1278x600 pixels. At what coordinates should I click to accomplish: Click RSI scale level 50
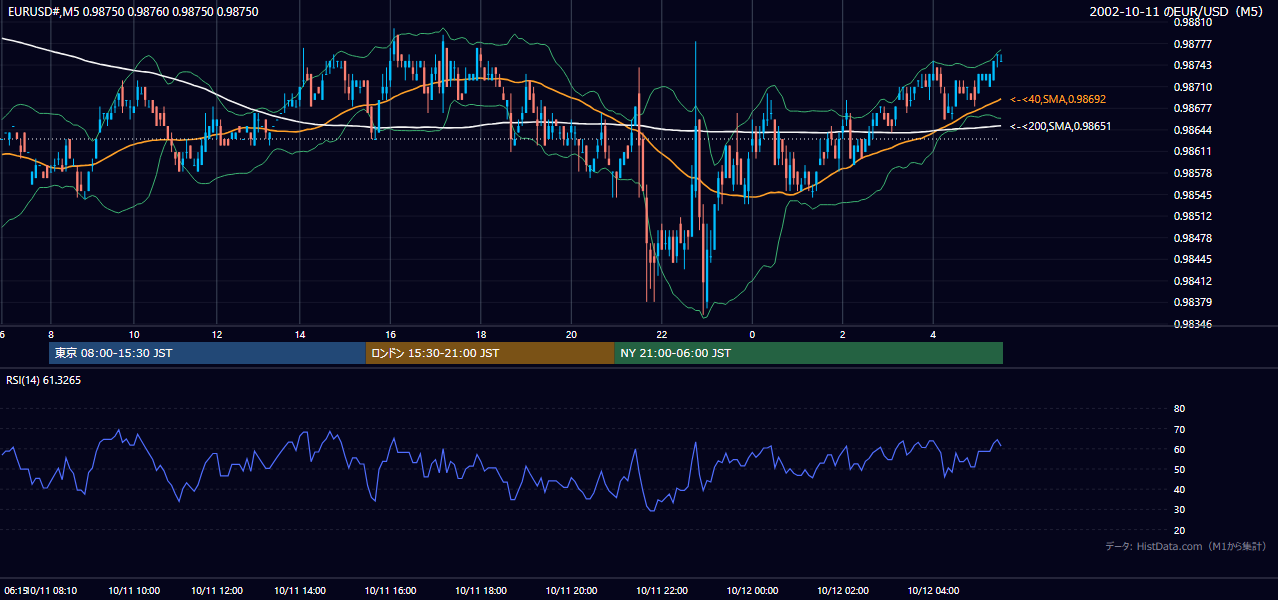1179,469
